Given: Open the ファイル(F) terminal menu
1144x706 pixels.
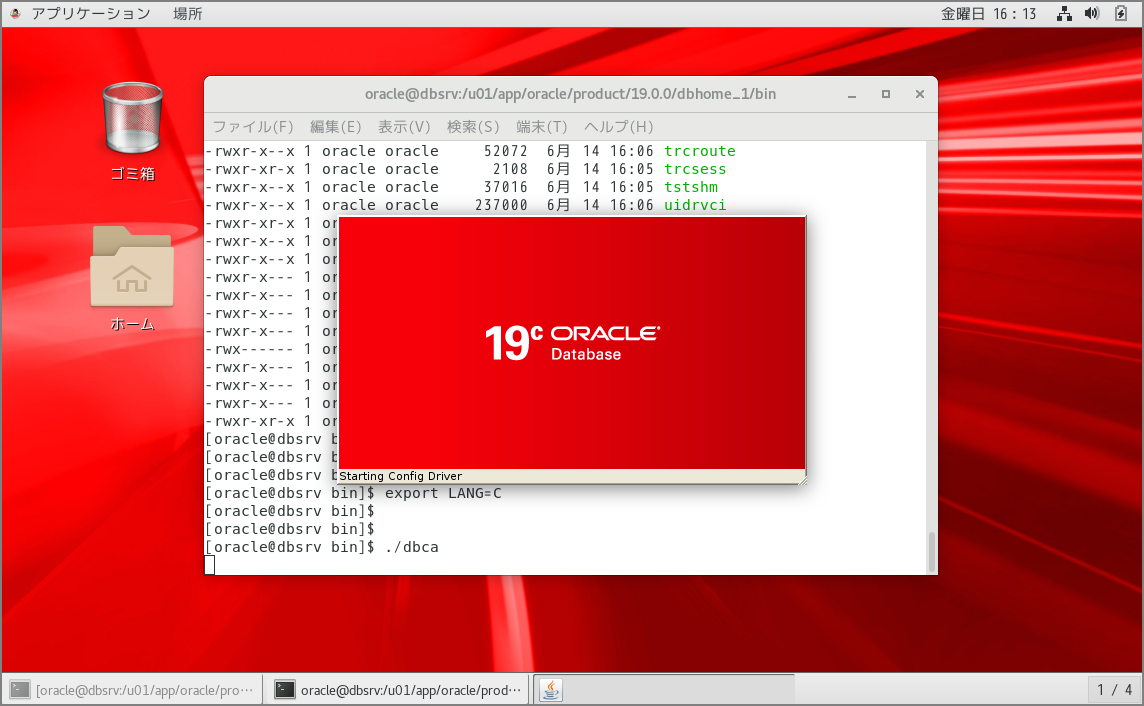Looking at the screenshot, I should point(253,127).
